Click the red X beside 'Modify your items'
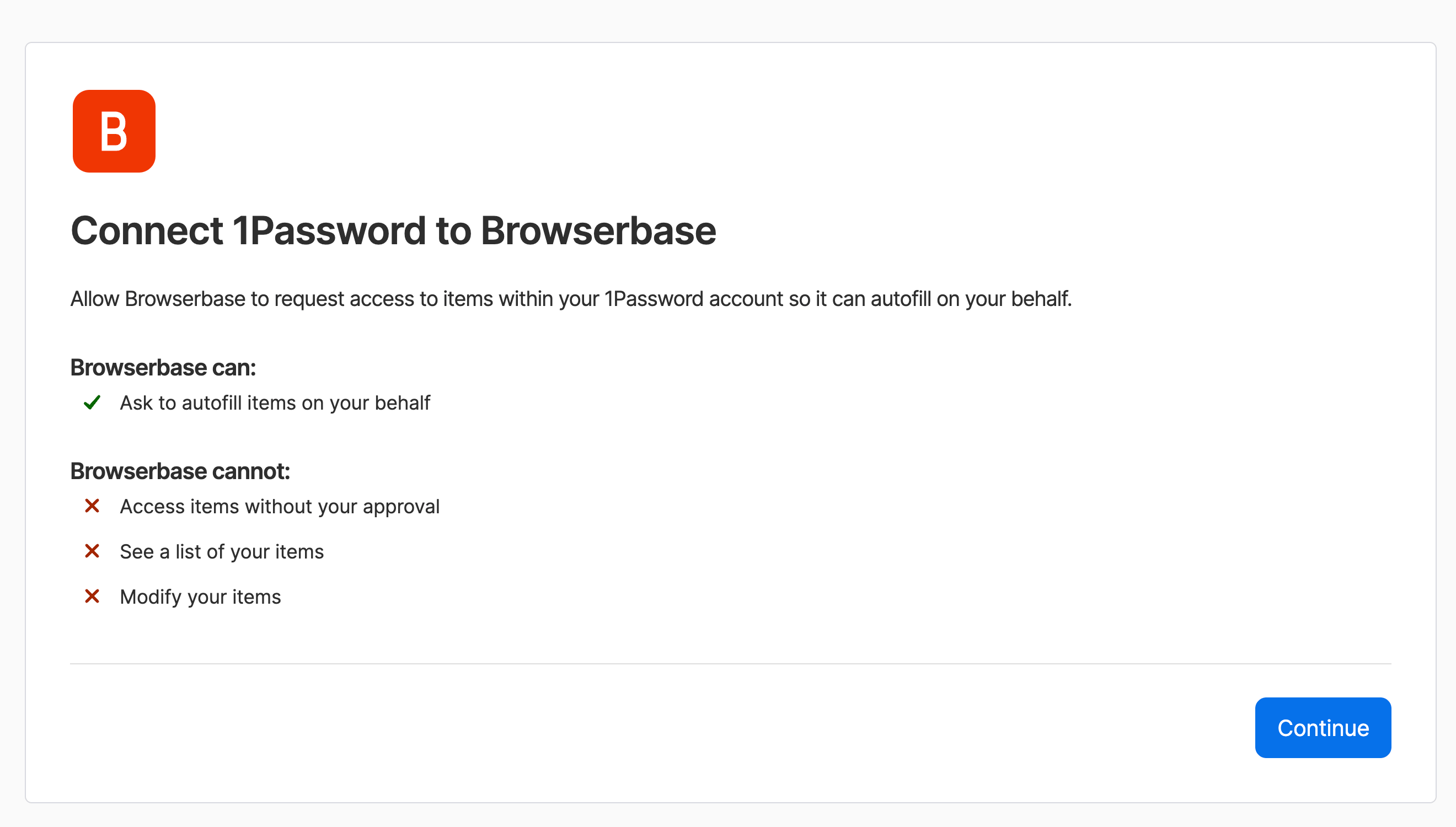The image size is (1456, 827). [92, 597]
